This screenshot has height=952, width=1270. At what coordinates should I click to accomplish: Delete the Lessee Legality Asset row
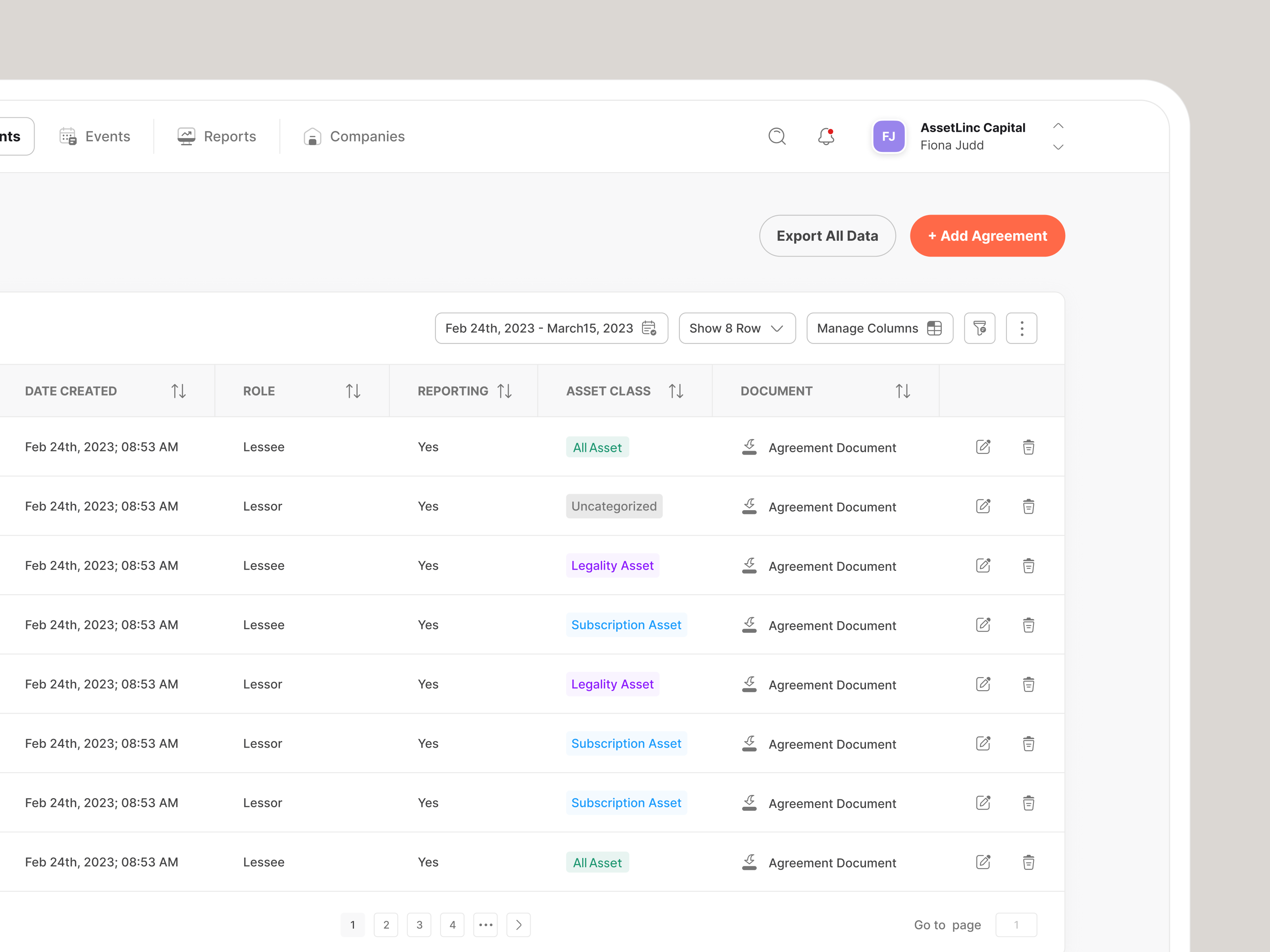click(1028, 566)
